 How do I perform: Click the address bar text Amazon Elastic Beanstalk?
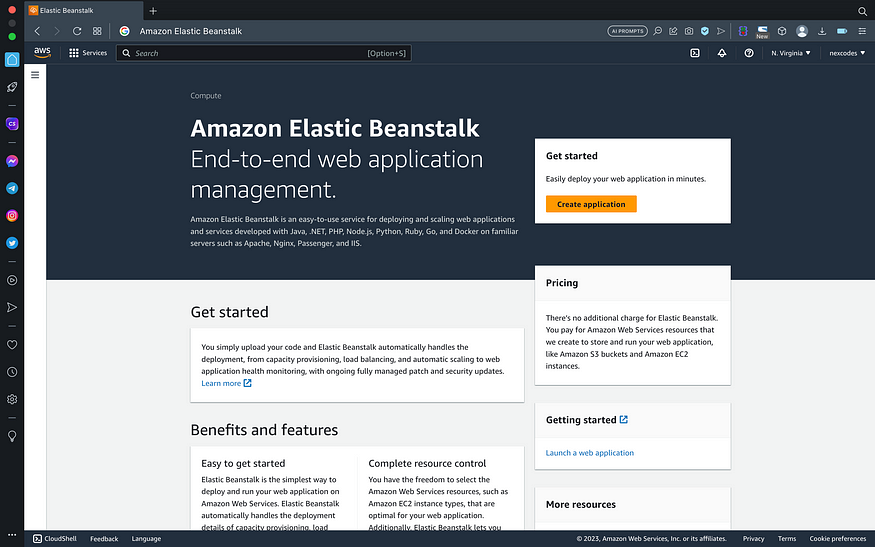tap(190, 31)
